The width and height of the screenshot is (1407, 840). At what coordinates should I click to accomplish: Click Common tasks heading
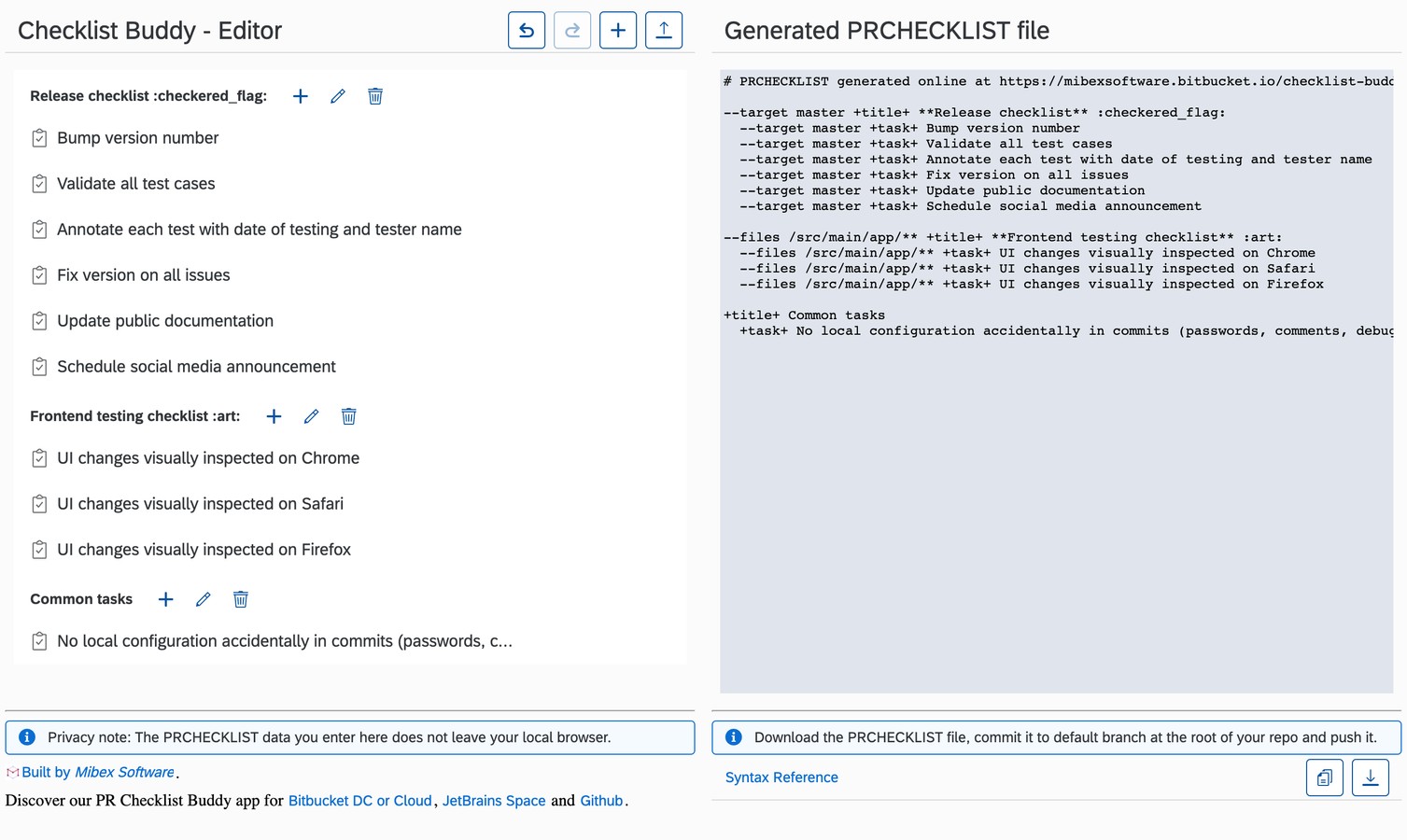[x=81, y=599]
